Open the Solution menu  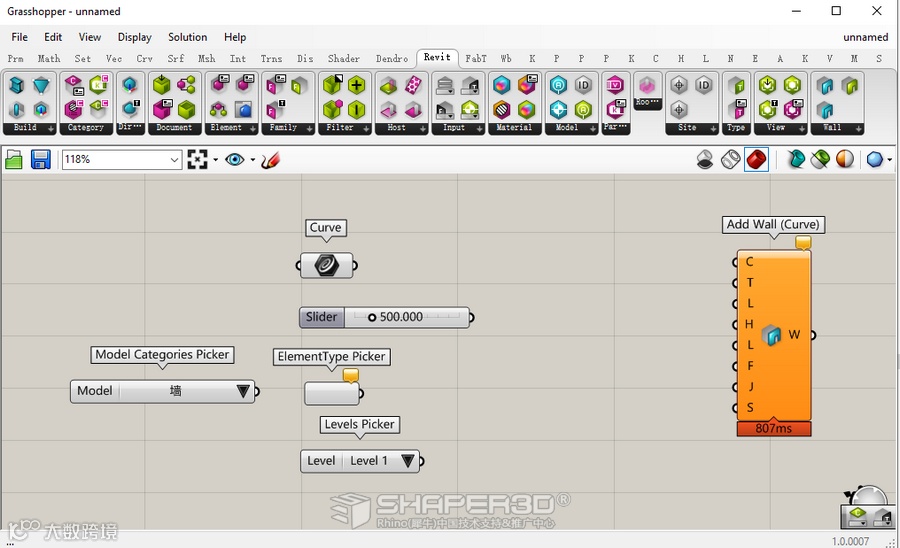[x=187, y=37]
